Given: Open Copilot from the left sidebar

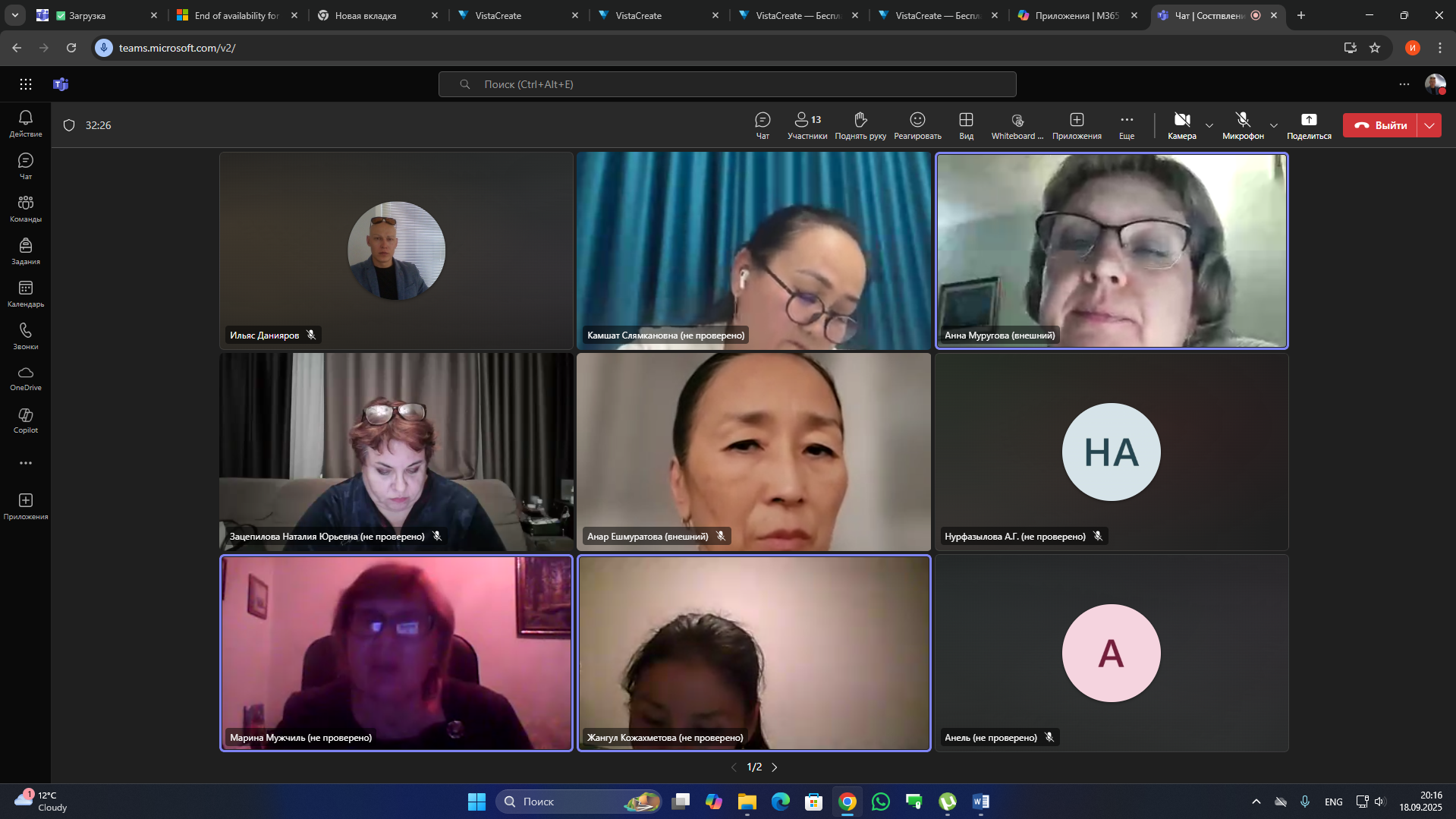Looking at the screenshot, I should pos(26,420).
